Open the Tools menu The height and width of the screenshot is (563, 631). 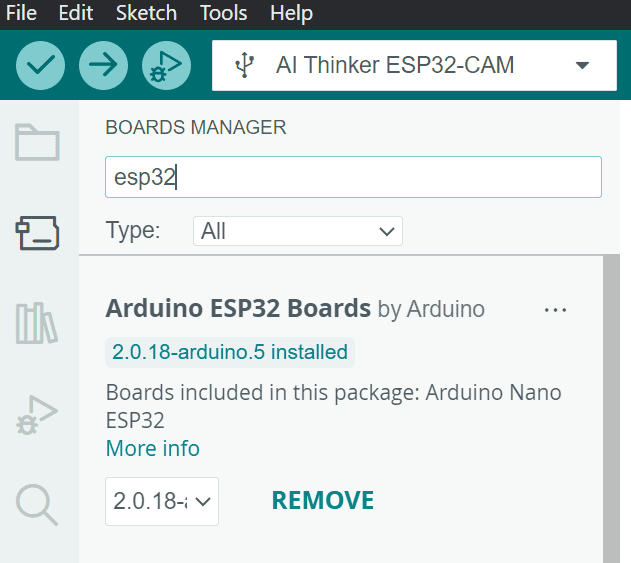[223, 13]
